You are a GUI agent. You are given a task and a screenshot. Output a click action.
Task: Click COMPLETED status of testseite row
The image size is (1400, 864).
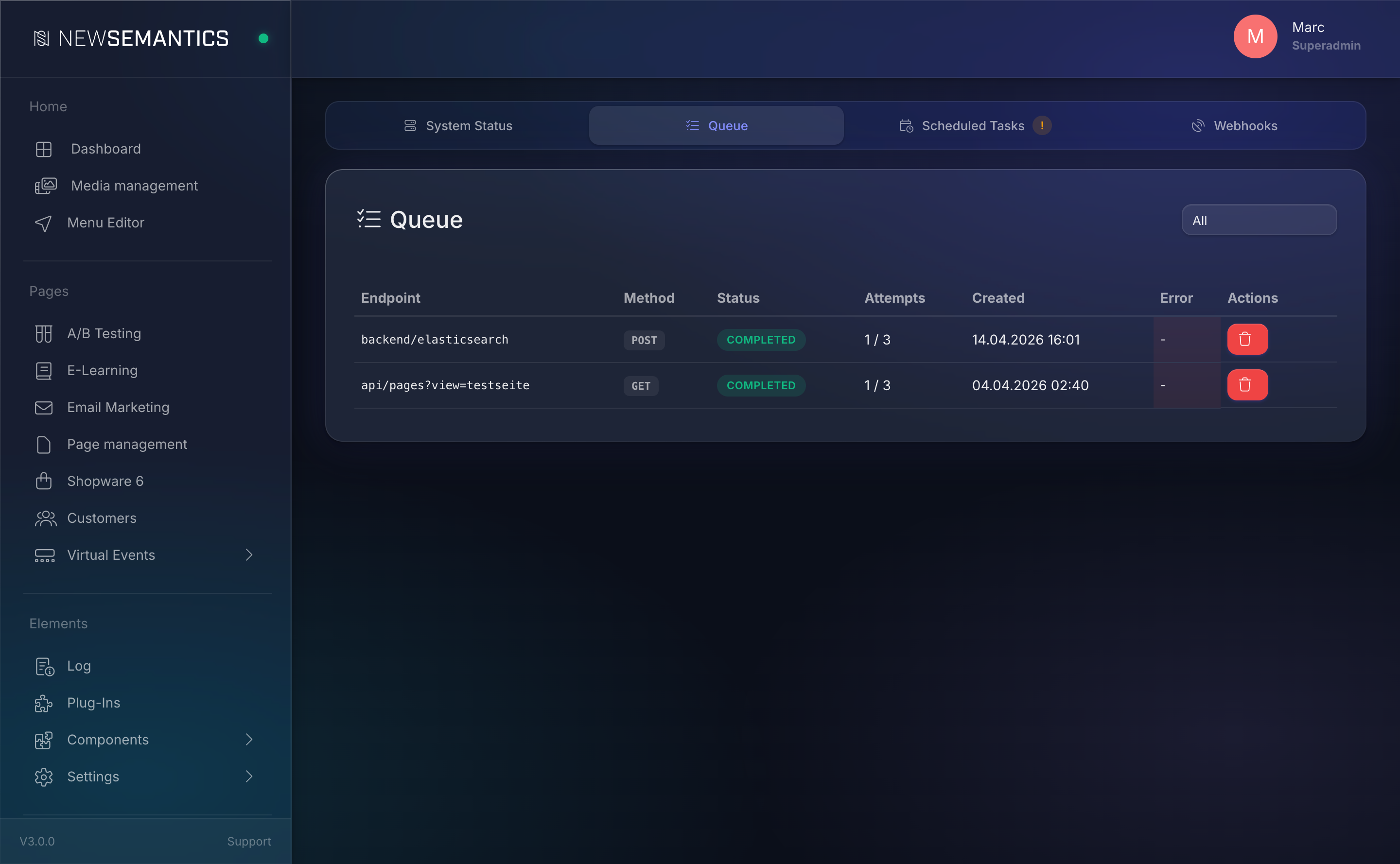(x=761, y=385)
